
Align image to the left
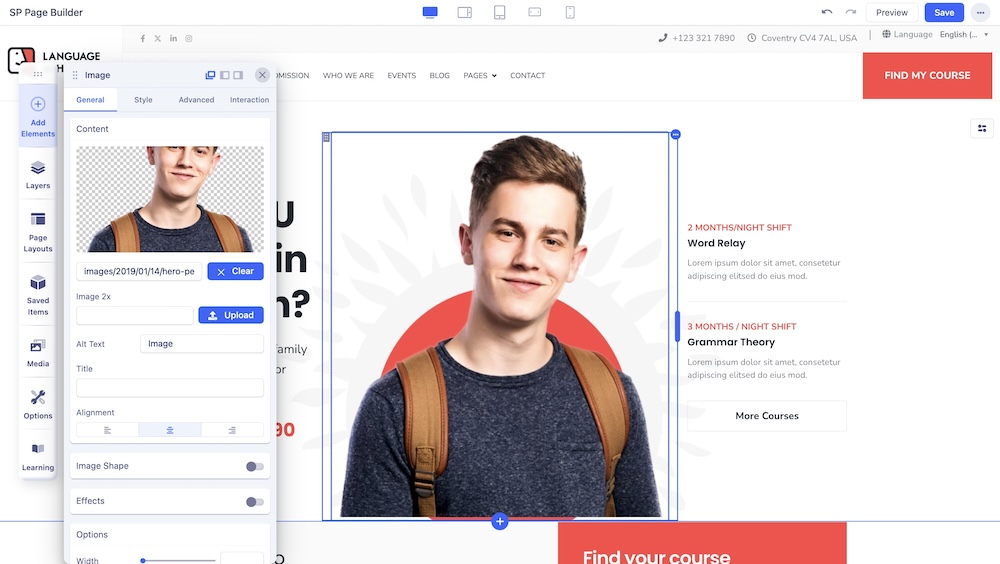point(107,430)
